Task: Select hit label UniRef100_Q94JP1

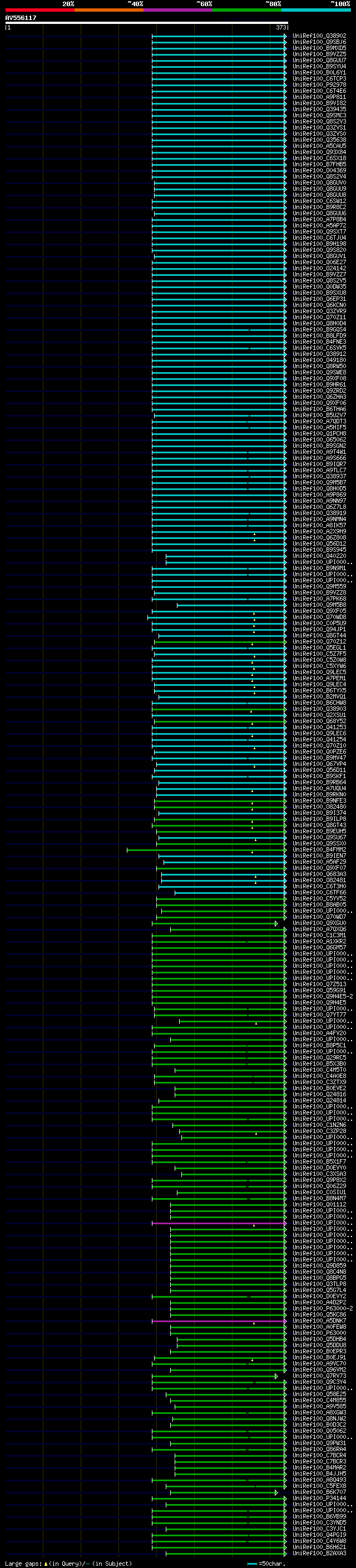Action: click(319, 630)
